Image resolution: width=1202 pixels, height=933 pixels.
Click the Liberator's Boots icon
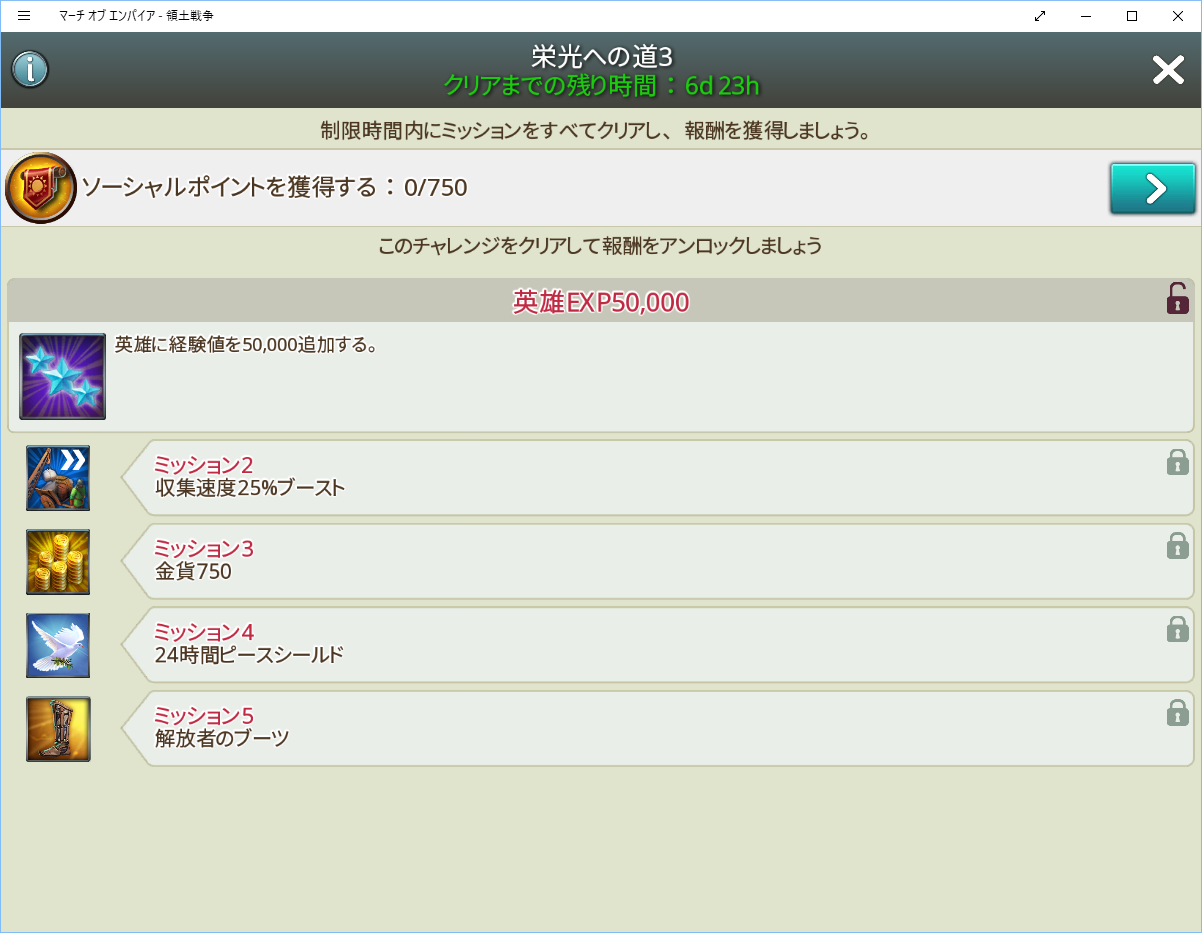point(58,729)
